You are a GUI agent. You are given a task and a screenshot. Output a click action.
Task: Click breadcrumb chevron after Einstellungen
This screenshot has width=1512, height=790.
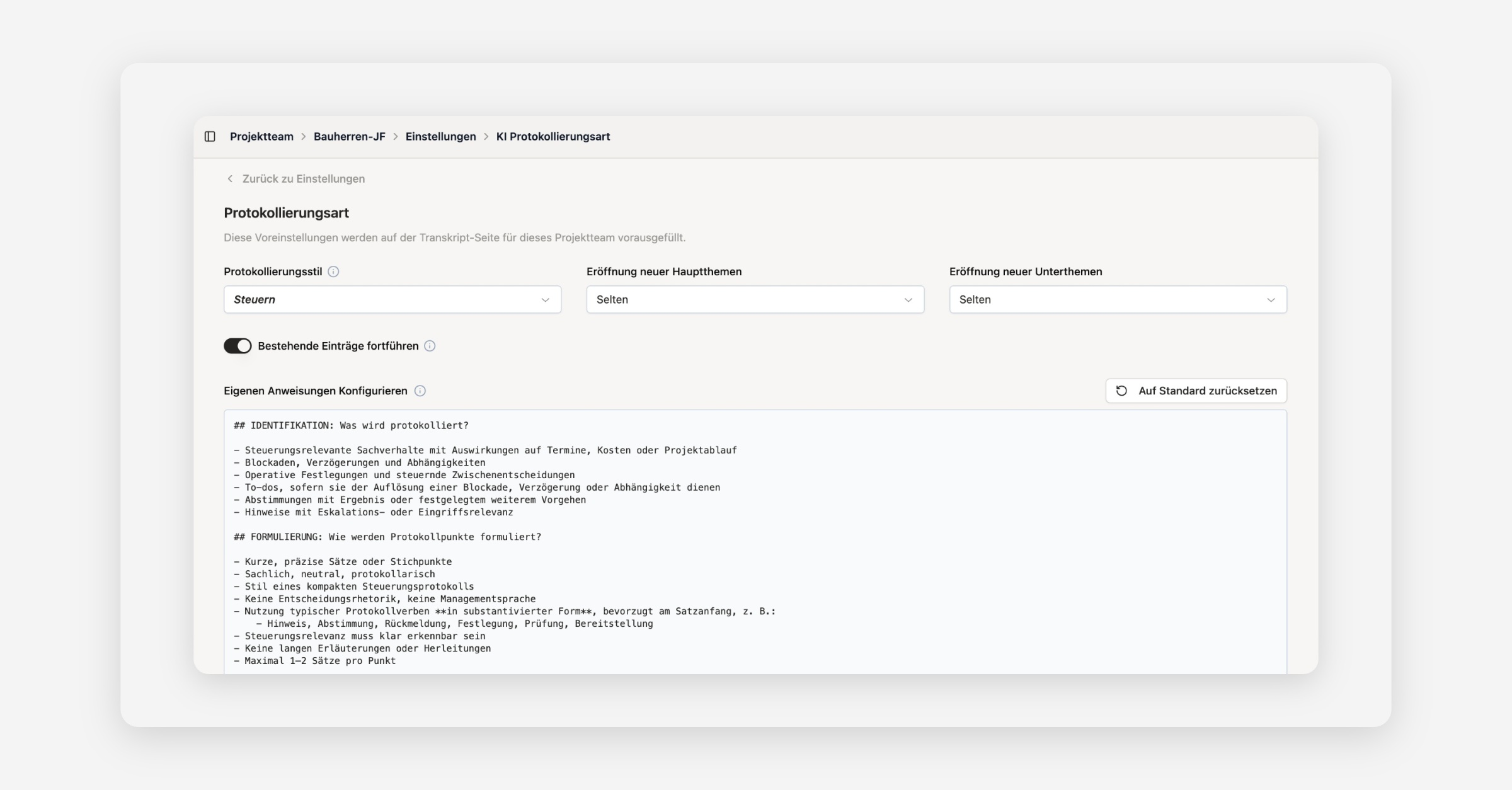click(486, 137)
